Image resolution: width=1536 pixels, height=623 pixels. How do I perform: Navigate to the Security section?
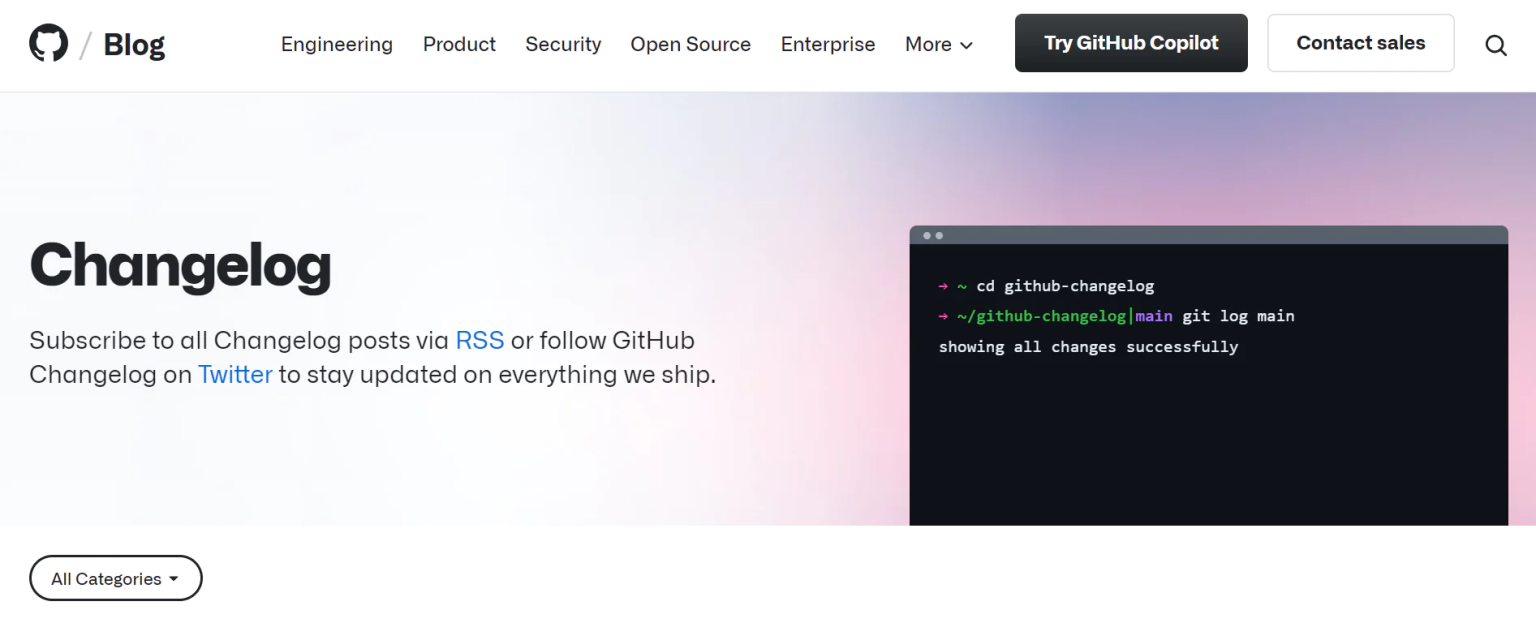(x=563, y=44)
